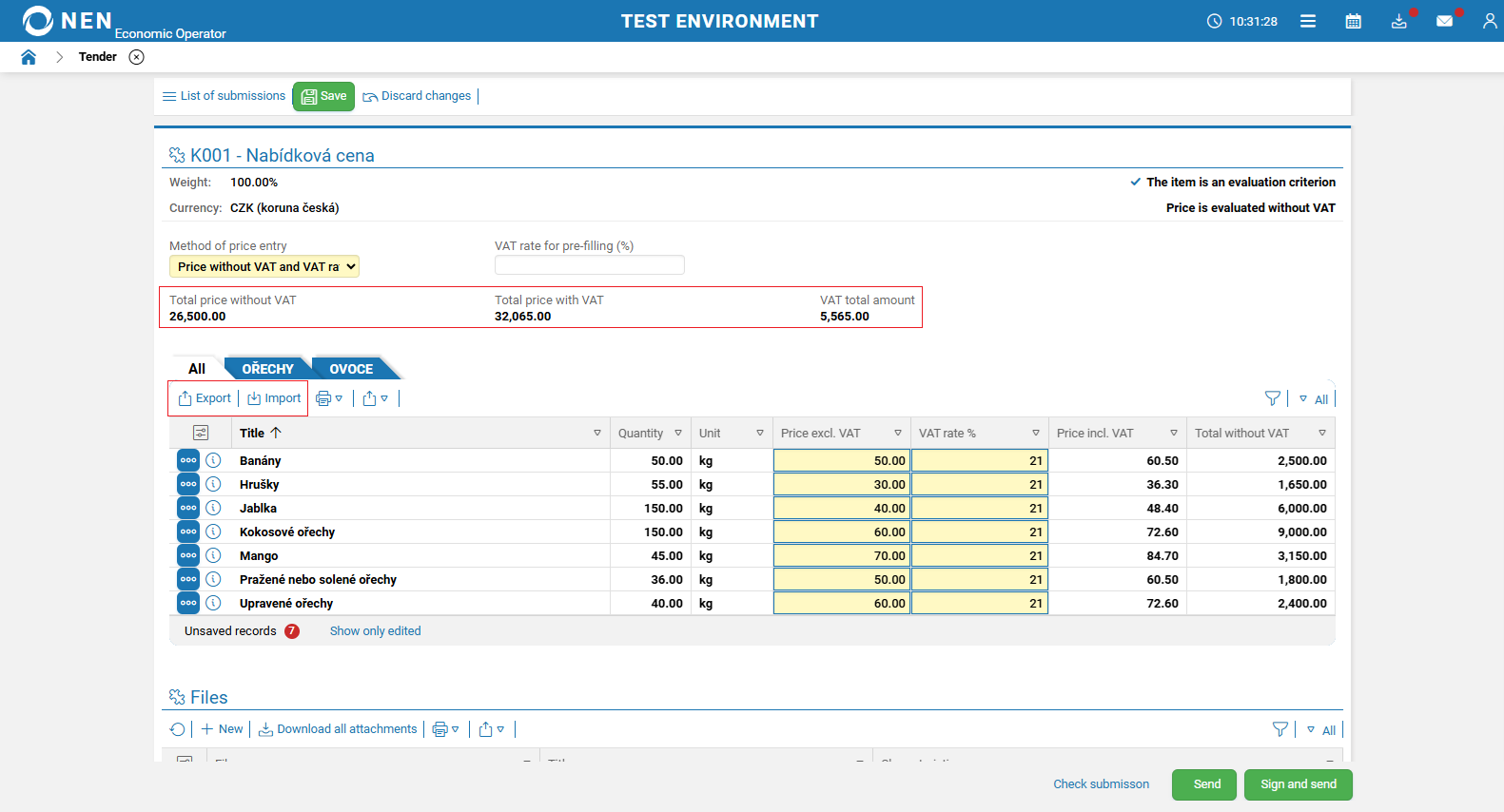Open row actions menu for Mango
Viewport: 1504px width, 812px height.
coord(188,555)
